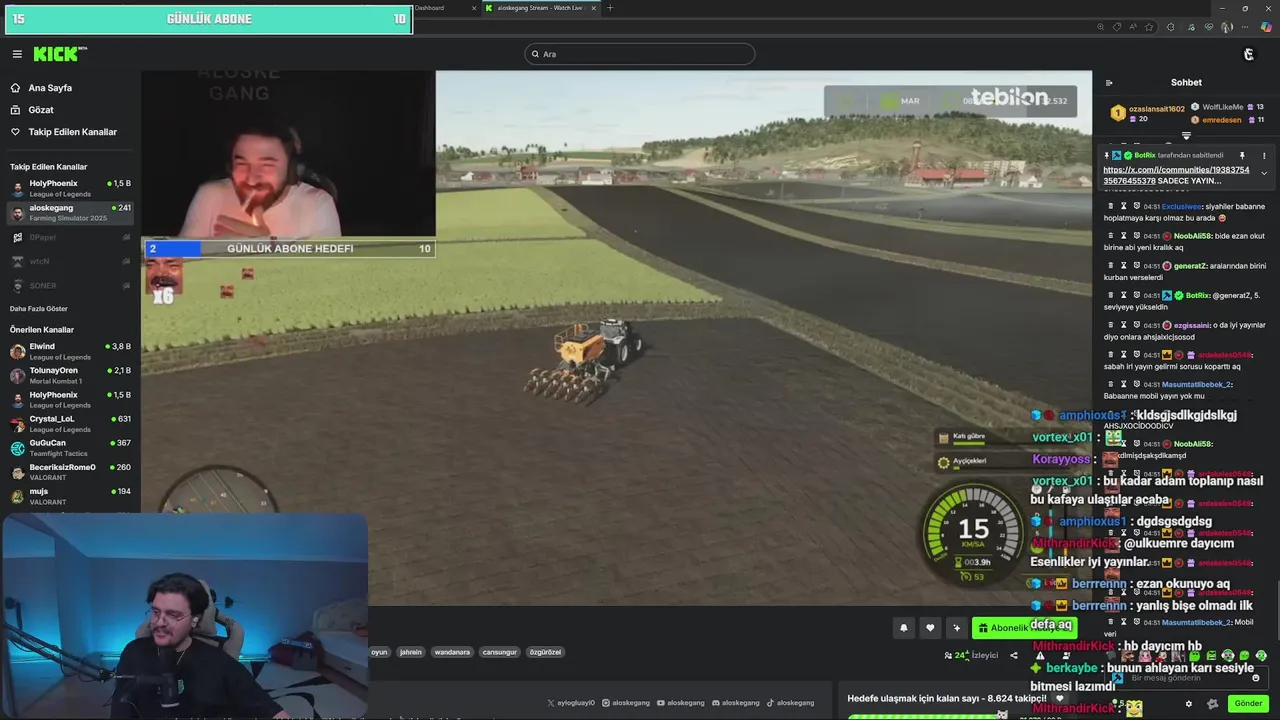Ban Exclusiwee with shield icon
The image size is (1280, 720).
point(1137,206)
